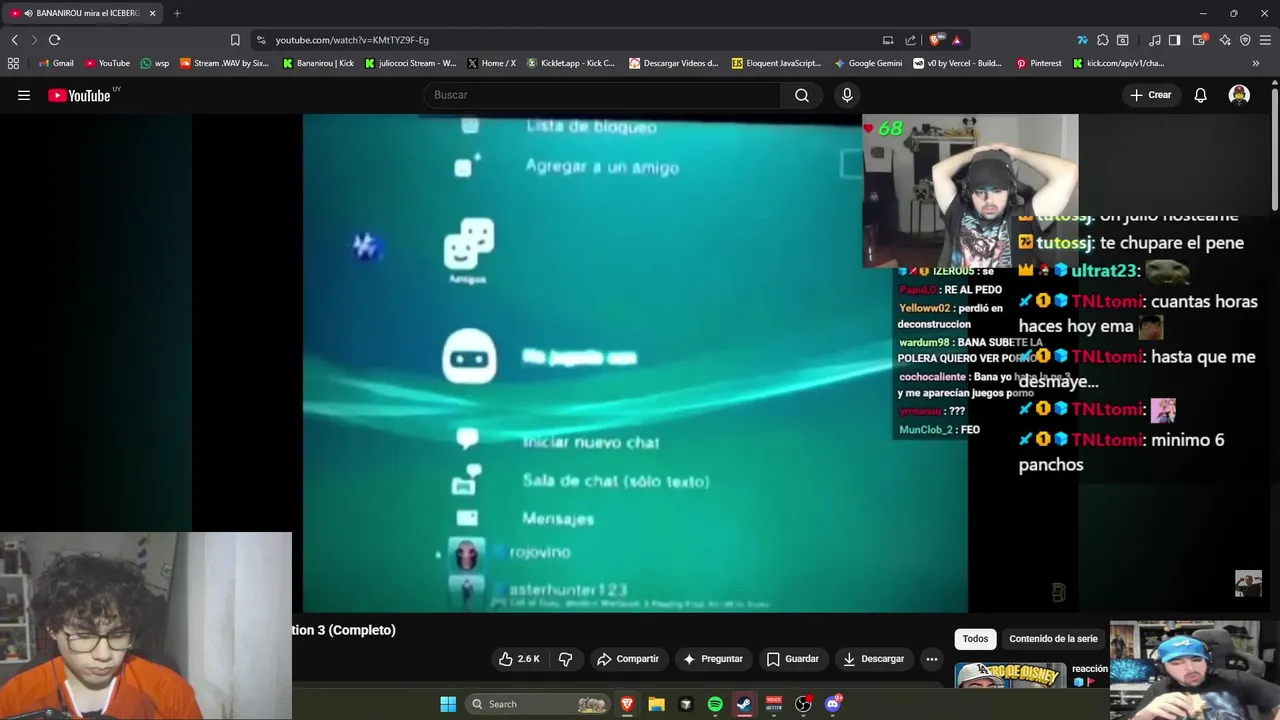Go to YouTube home via logo
This screenshot has height=720, width=1280.
point(81,95)
